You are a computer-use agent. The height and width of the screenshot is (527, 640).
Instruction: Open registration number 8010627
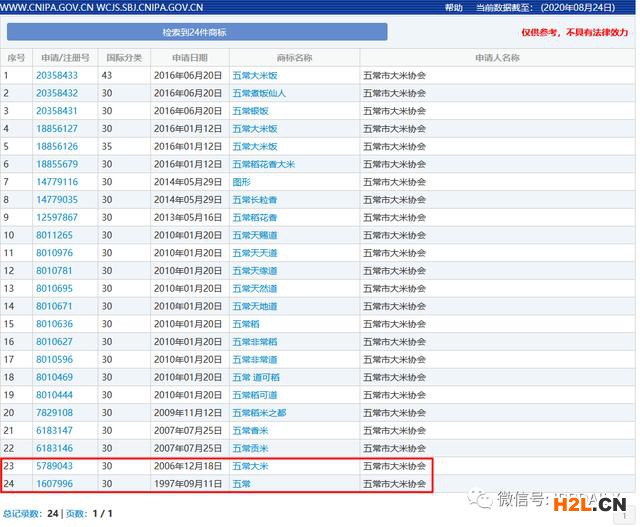[54, 342]
